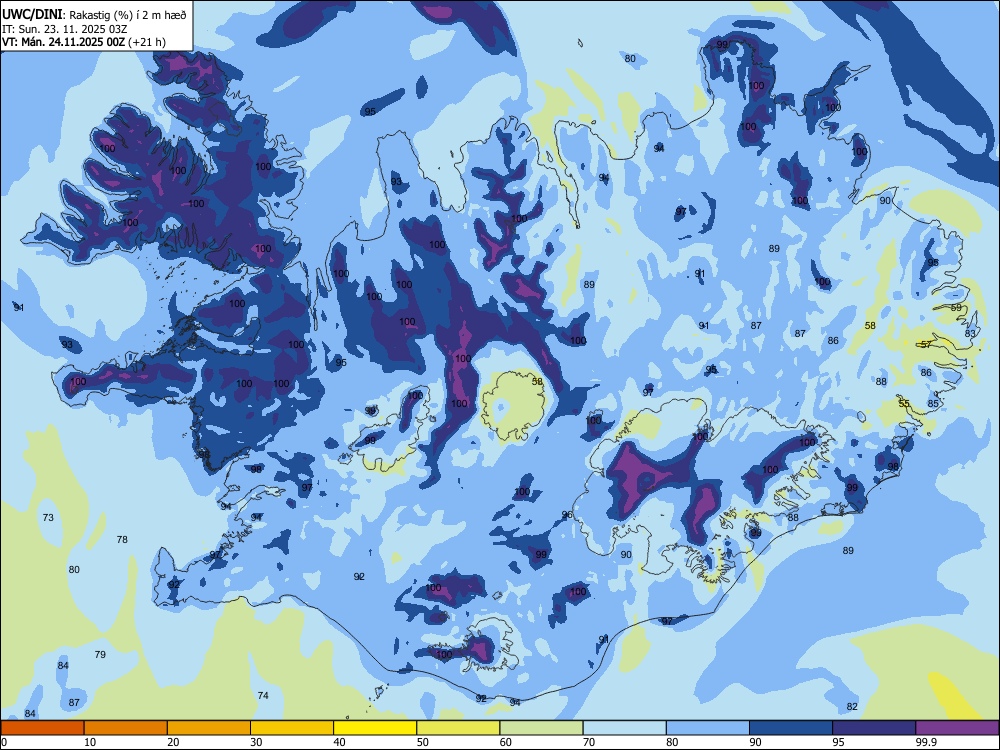Screen dimensions: 1000x750
Task: Choose the light green 60–70 legend swatch
Action: pos(541,728)
